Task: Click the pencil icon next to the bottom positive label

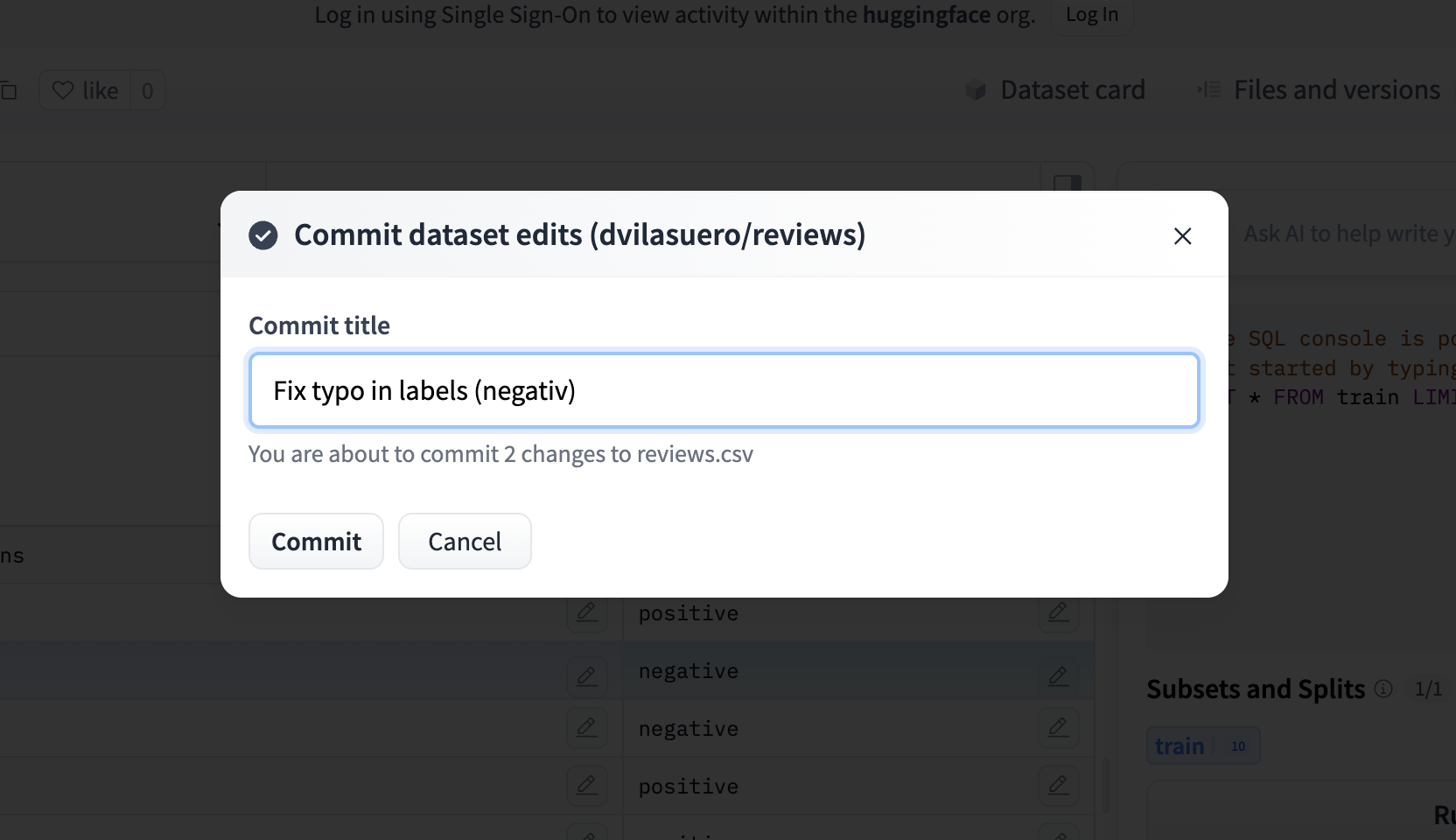Action: coord(1059,786)
